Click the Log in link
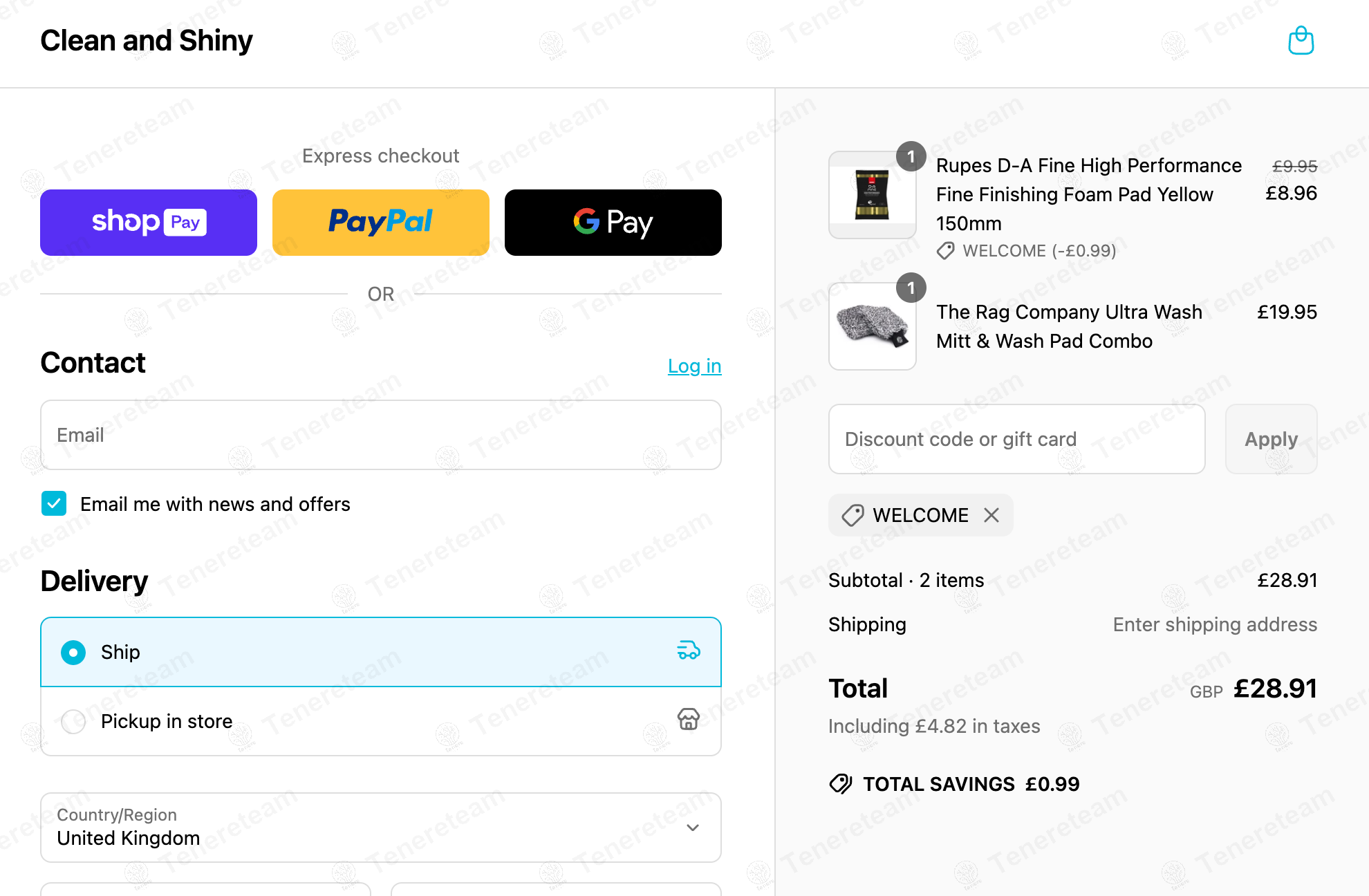Screen dimensions: 1369x896 tap(694, 366)
